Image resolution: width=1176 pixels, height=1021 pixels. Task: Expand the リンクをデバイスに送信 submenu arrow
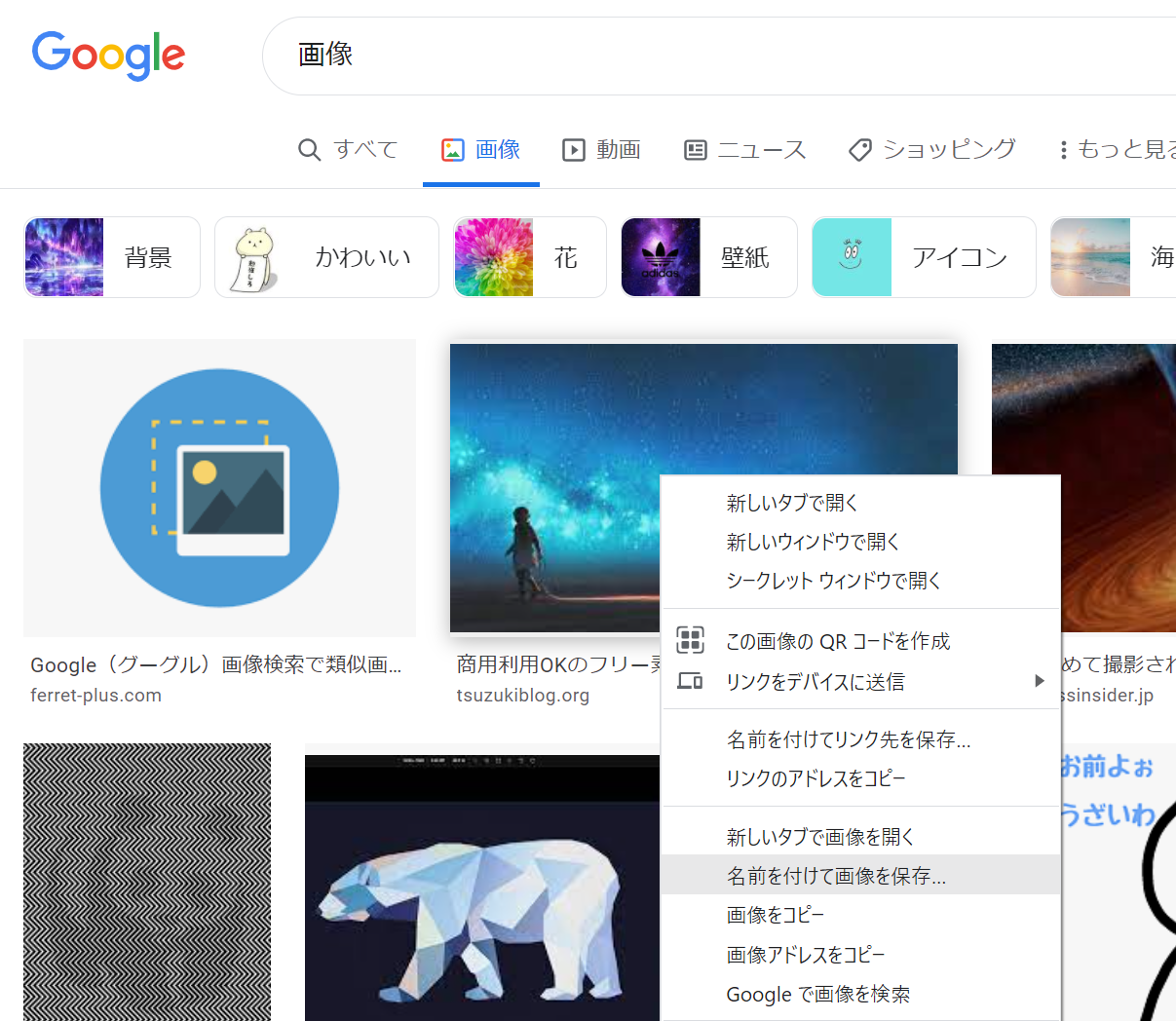point(1039,681)
